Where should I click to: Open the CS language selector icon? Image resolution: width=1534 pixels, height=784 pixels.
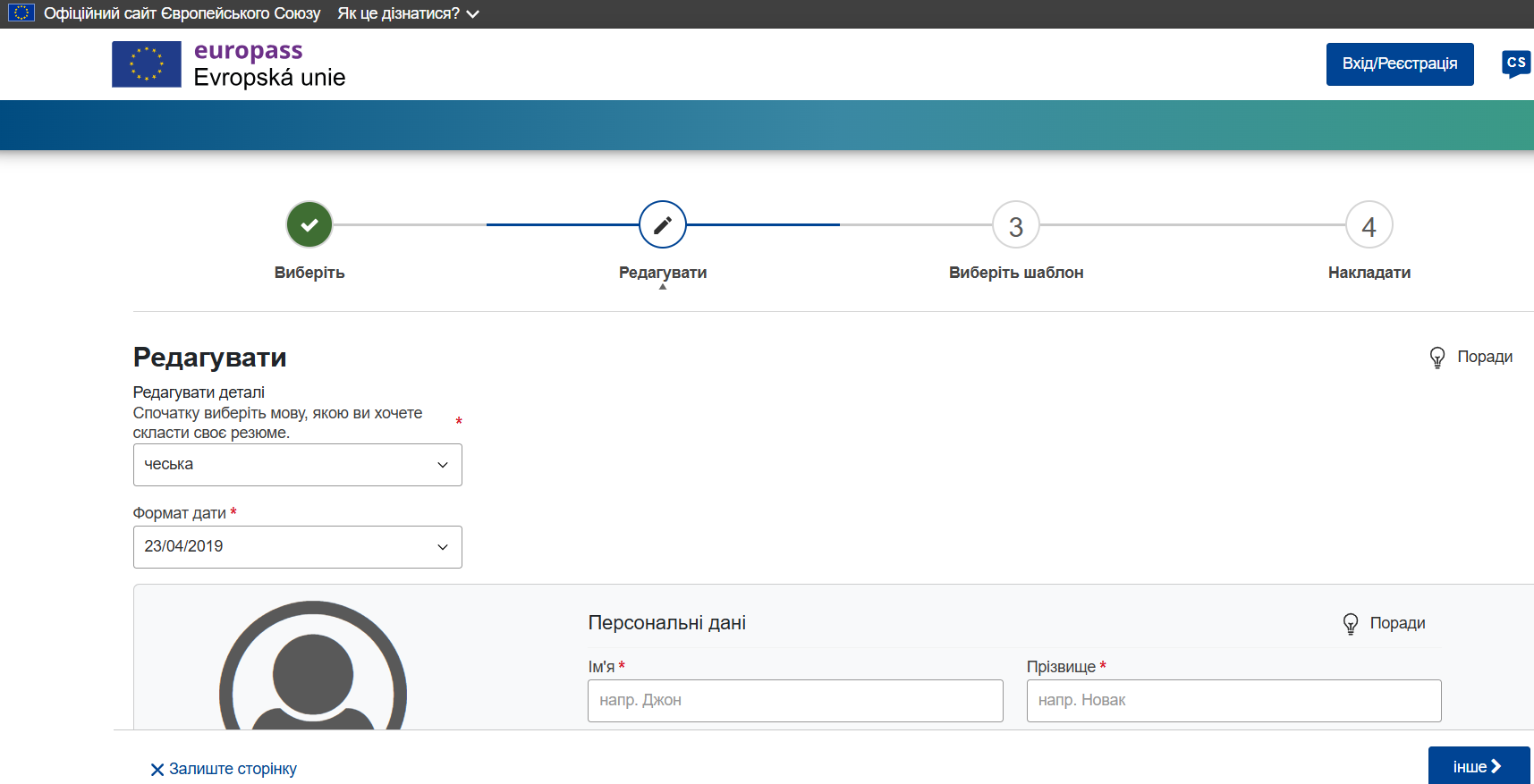coord(1515,63)
